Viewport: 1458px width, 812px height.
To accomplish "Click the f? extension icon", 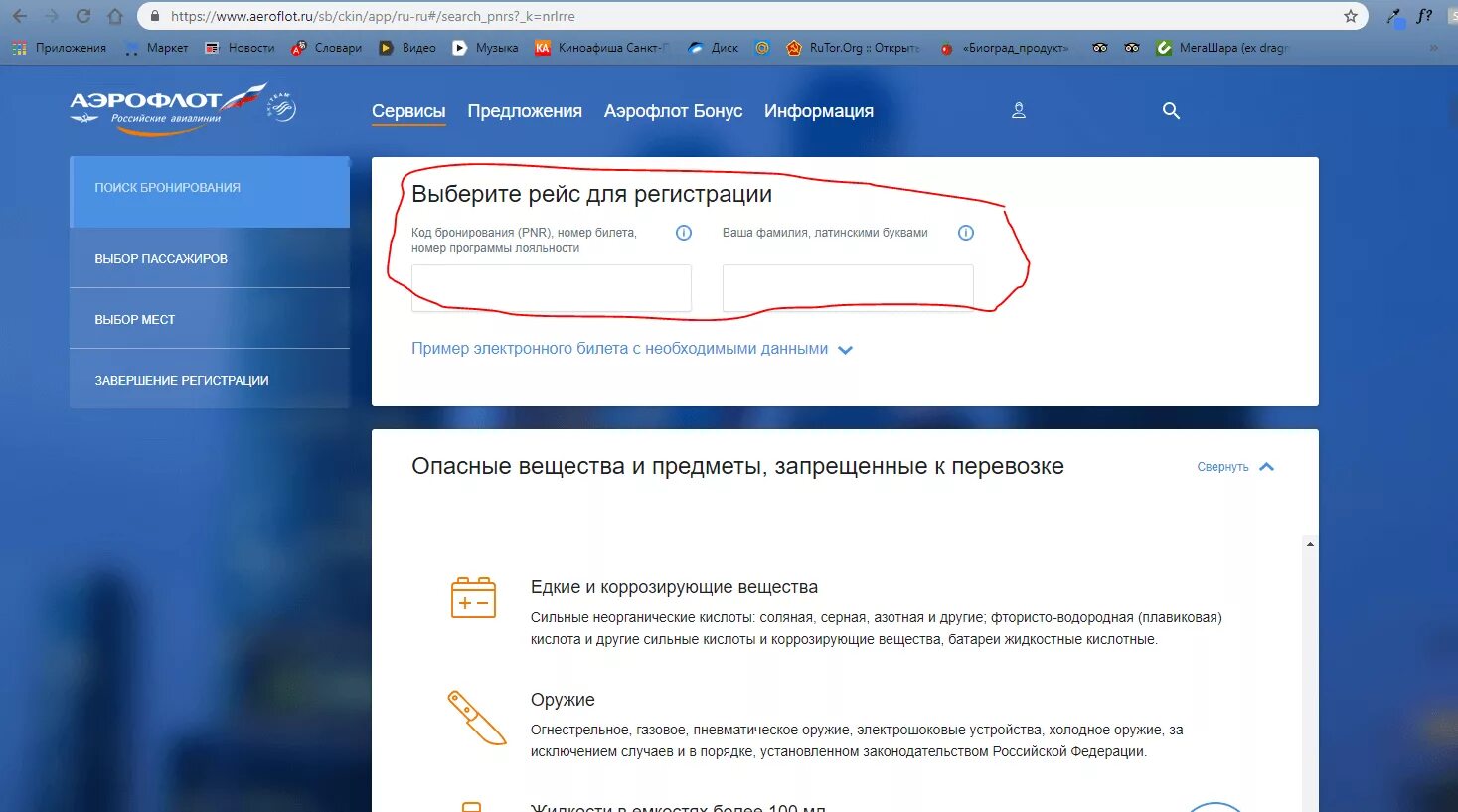I will click(x=1424, y=16).
